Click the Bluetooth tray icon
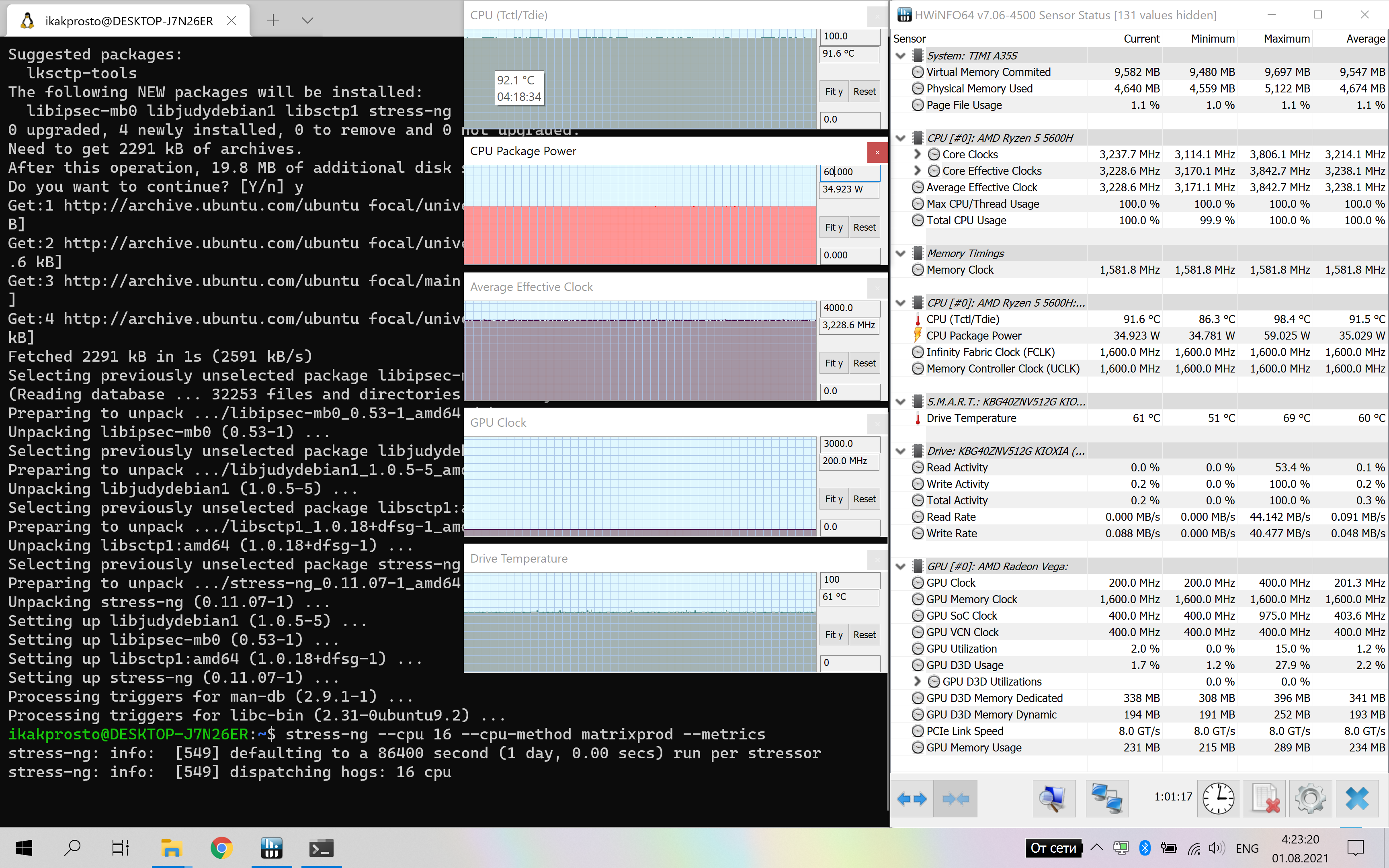Image resolution: width=1389 pixels, height=868 pixels. 1145,848
